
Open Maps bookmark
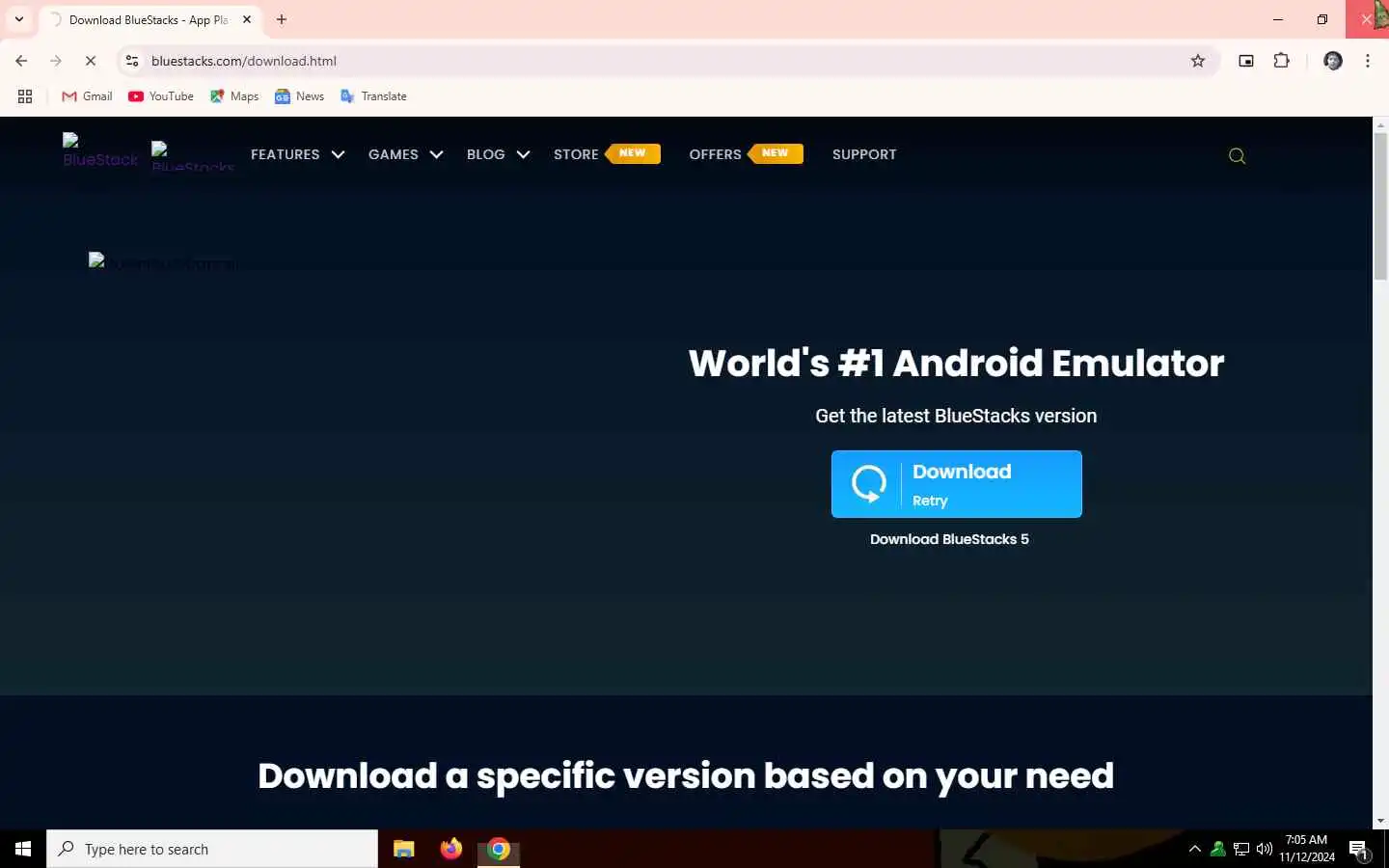234,96
